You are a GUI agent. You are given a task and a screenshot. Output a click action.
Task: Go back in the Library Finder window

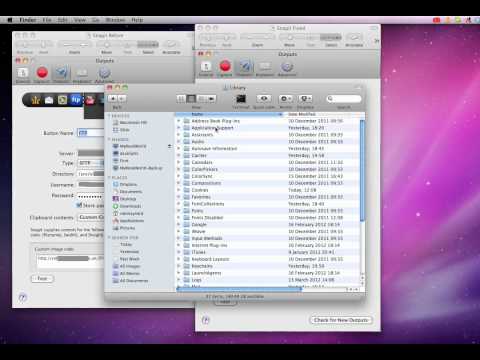point(113,99)
